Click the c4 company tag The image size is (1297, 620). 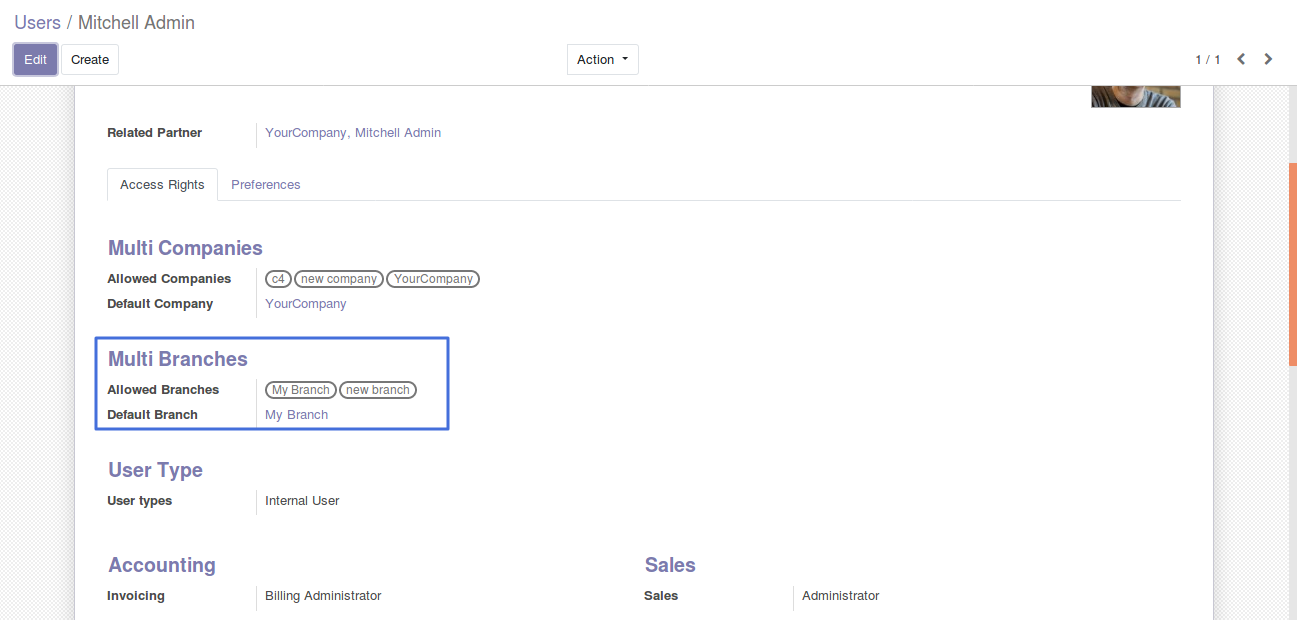(x=278, y=279)
